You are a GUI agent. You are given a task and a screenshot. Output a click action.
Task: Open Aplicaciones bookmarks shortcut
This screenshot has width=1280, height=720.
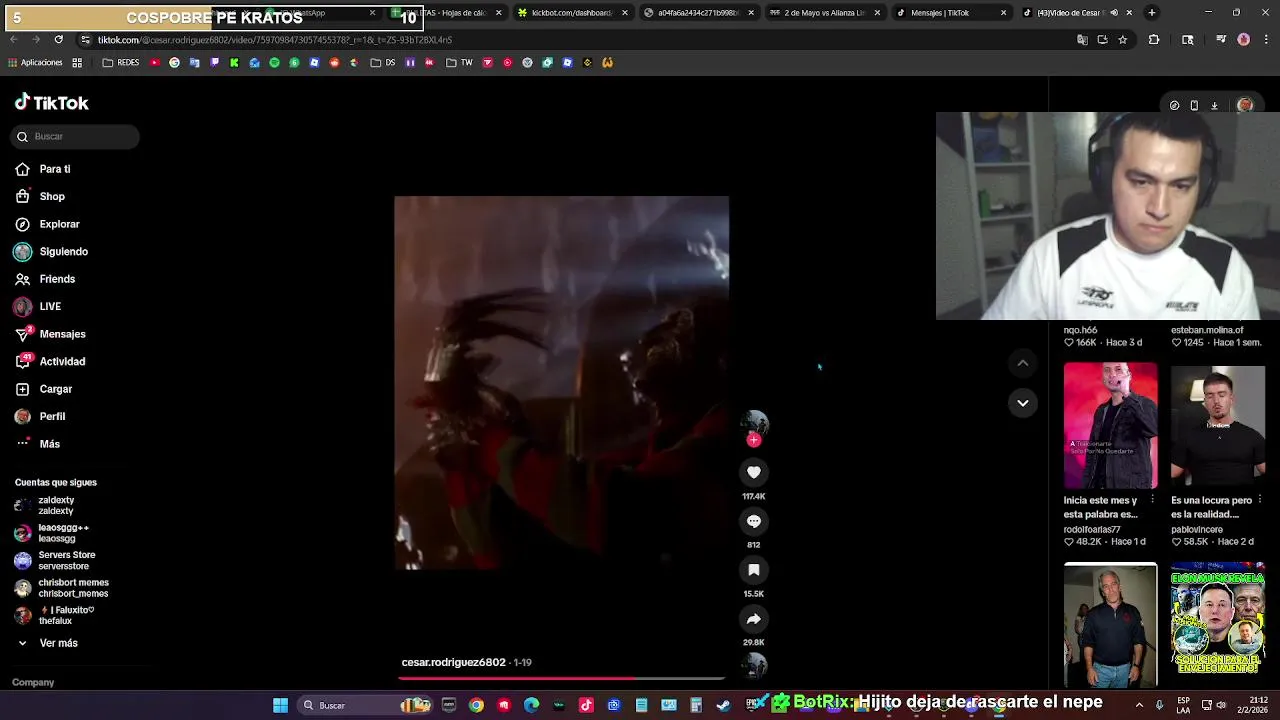click(x=35, y=62)
